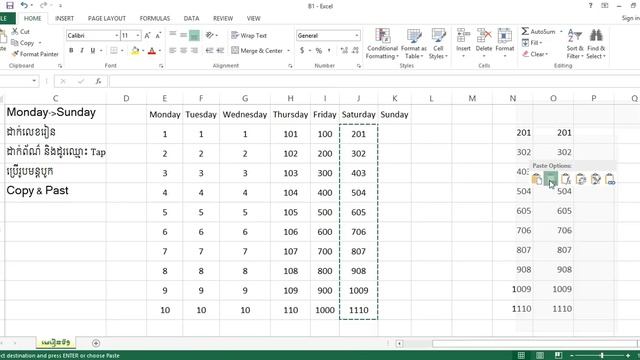Click Fill in Editing group
Screen dimensions: 640x360
click(531, 43)
